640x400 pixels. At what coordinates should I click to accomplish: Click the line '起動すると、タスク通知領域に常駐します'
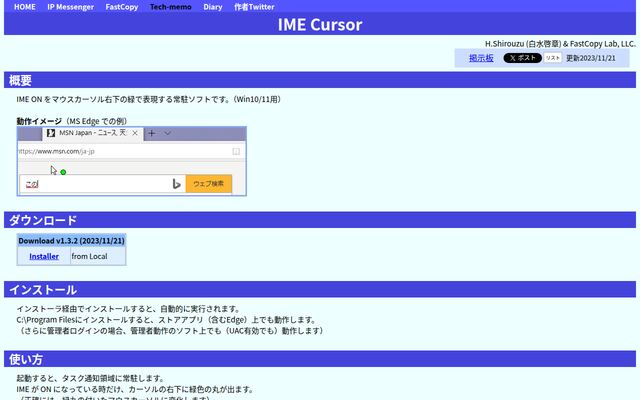(91, 378)
